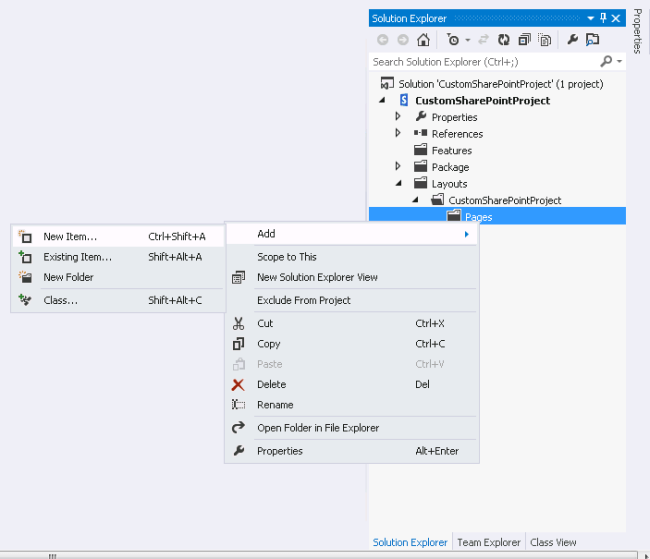Open the search options dropdown arrow
Screen dimensions: 650x559
click(x=619, y=61)
